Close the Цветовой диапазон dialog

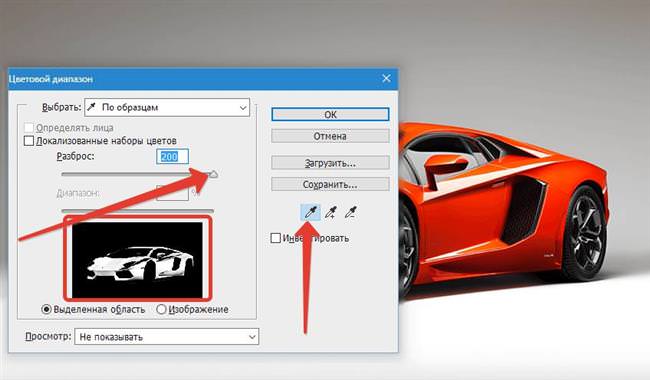click(386, 78)
